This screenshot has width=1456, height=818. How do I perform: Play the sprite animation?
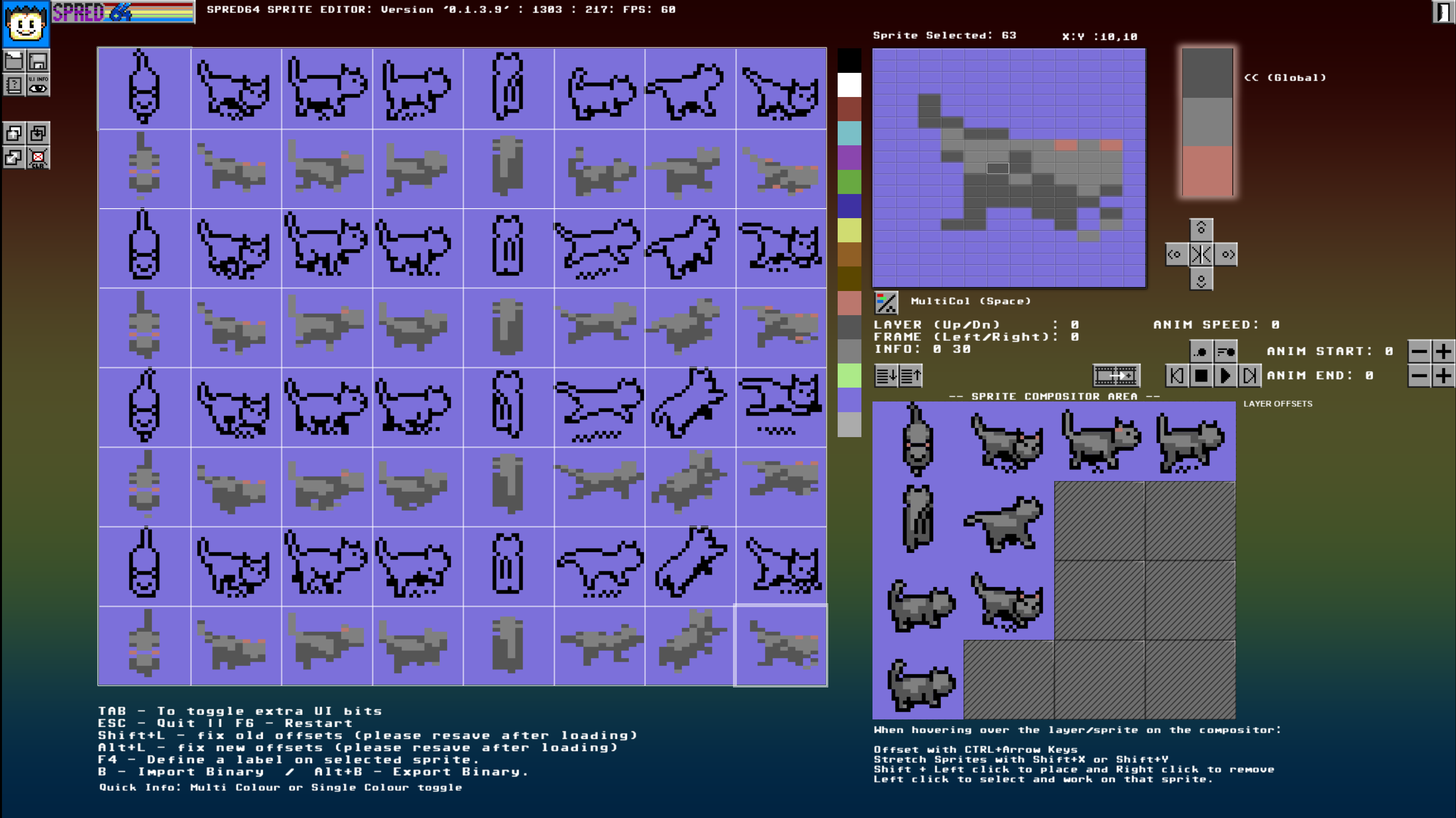(x=1225, y=375)
